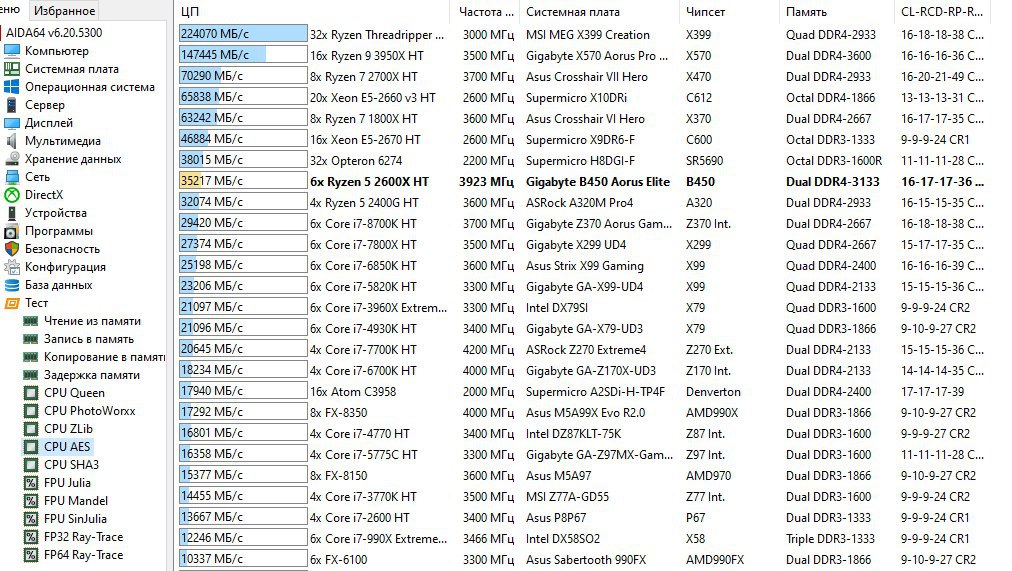Click the Сервер icon in the tree

12,105
